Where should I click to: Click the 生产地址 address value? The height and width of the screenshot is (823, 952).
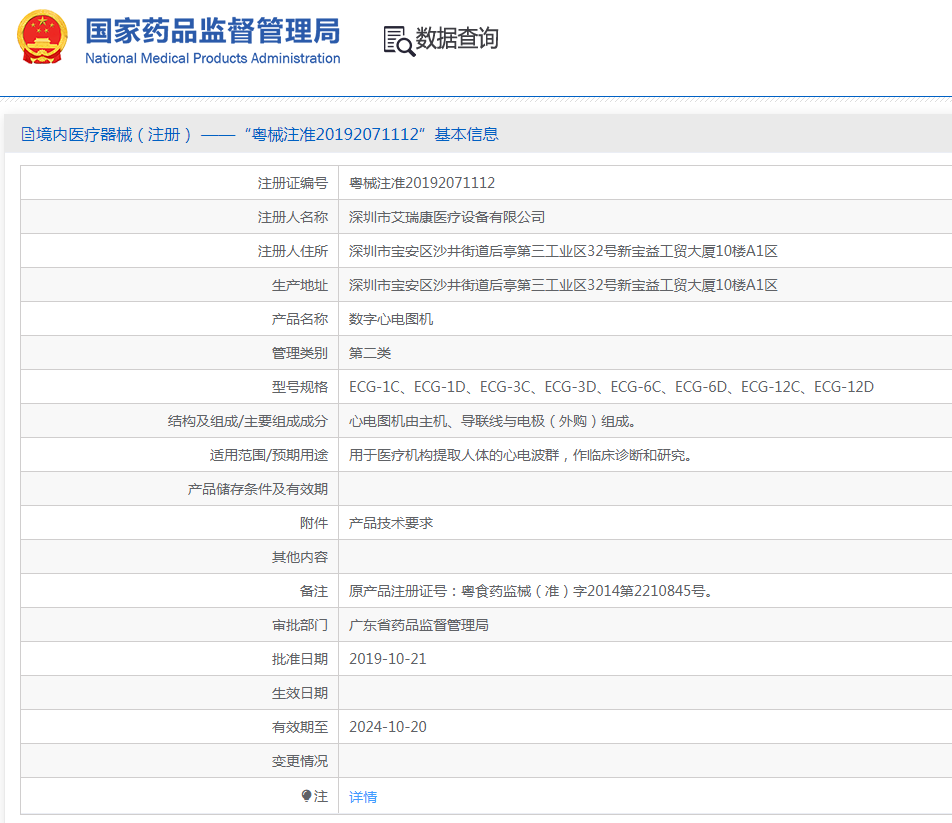click(x=563, y=285)
